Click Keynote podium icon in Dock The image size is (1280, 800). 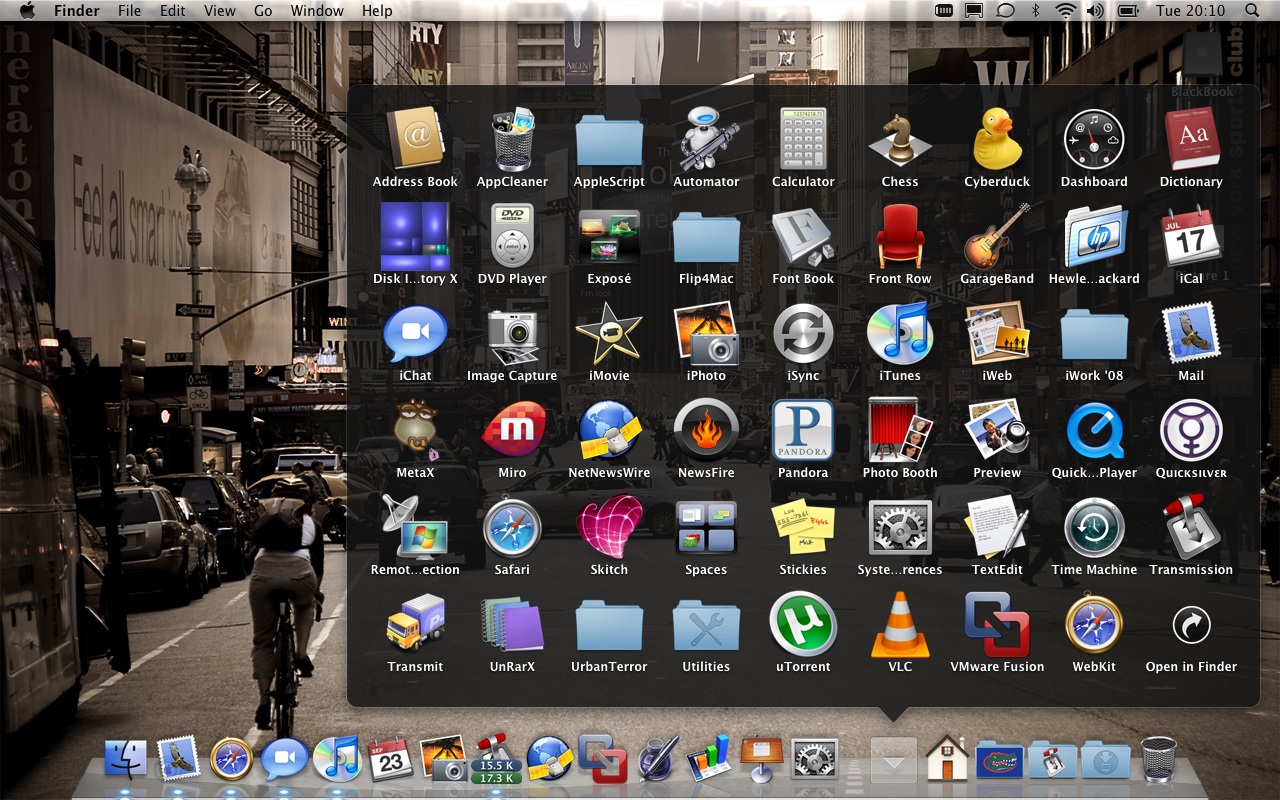coord(762,759)
